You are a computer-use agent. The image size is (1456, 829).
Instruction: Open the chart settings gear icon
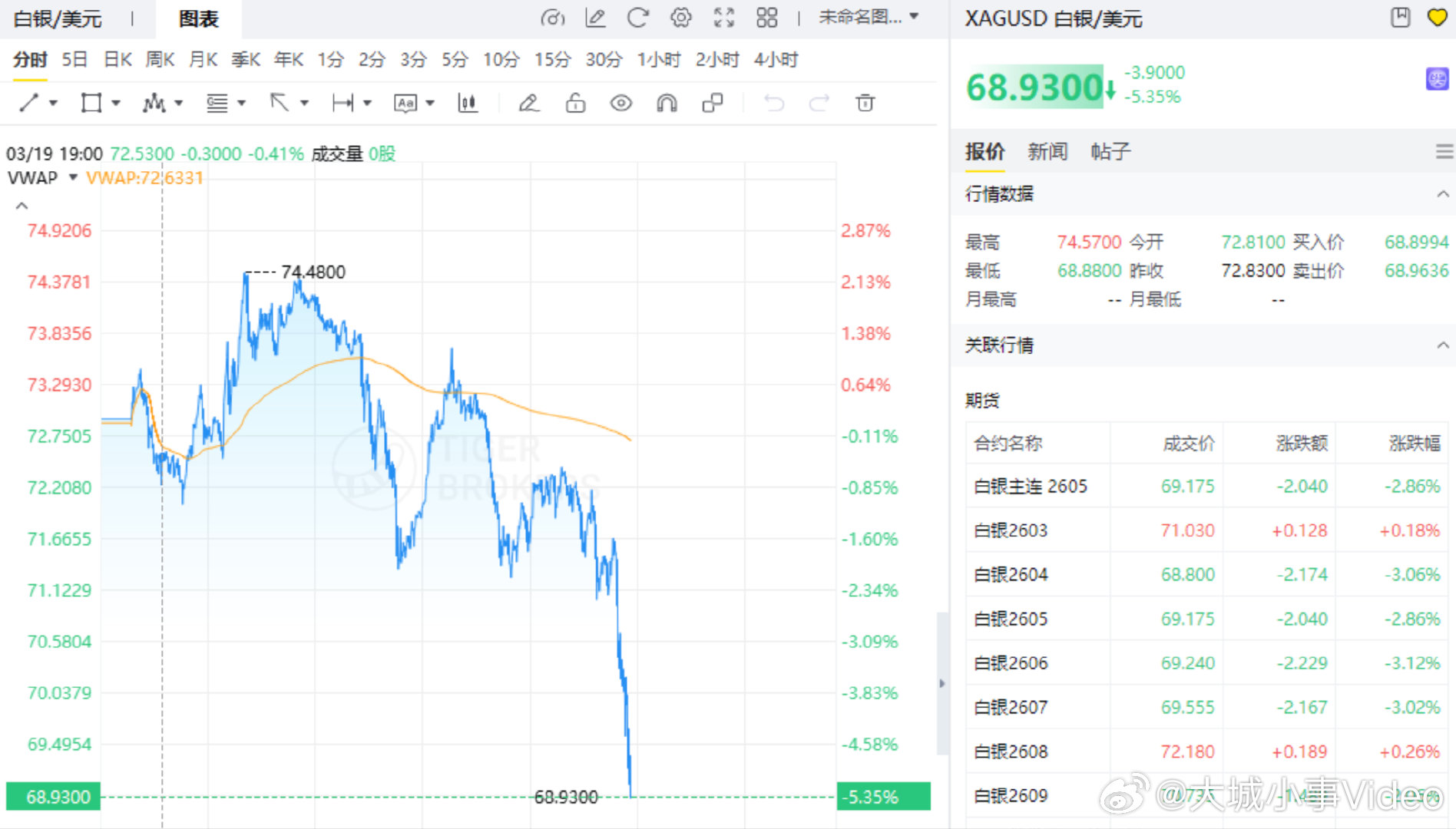pyautogui.click(x=680, y=17)
